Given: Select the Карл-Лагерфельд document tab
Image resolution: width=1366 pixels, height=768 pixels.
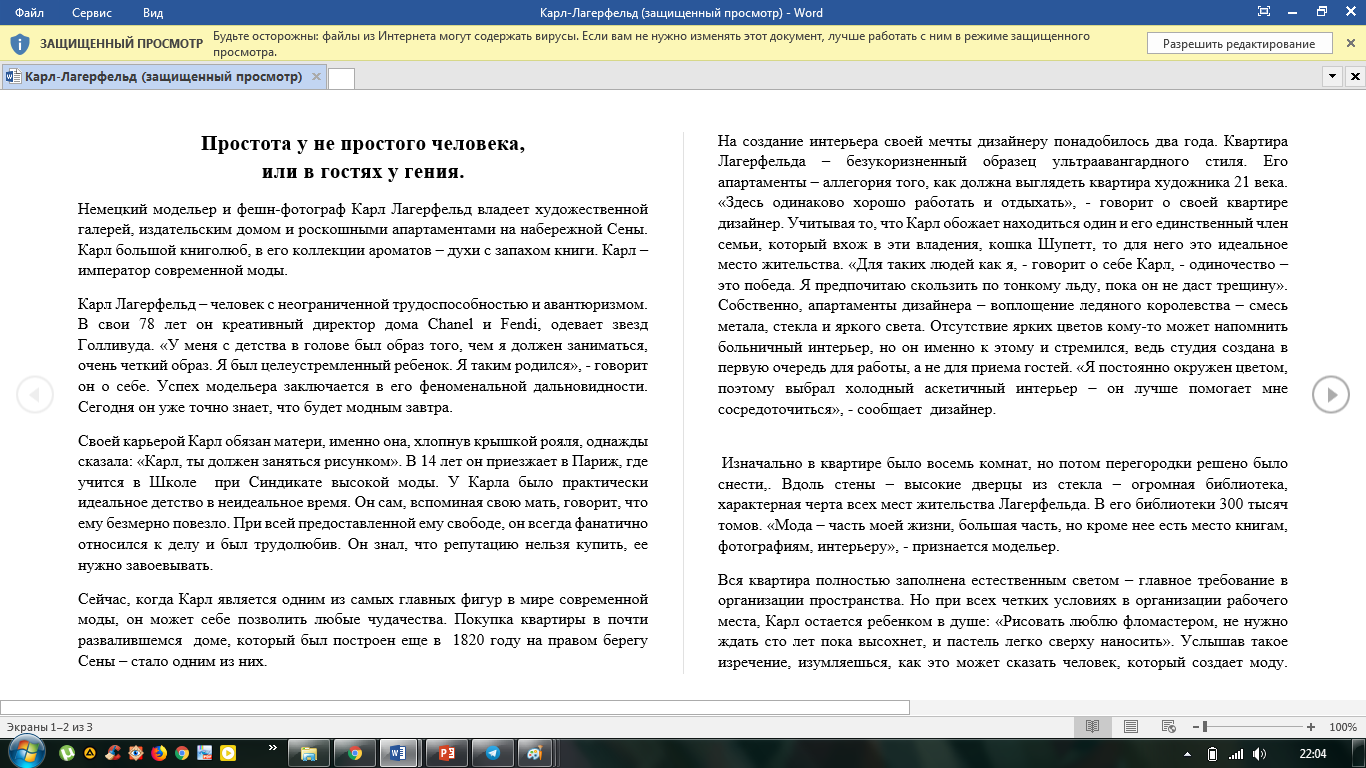Looking at the screenshot, I should [x=163, y=77].
